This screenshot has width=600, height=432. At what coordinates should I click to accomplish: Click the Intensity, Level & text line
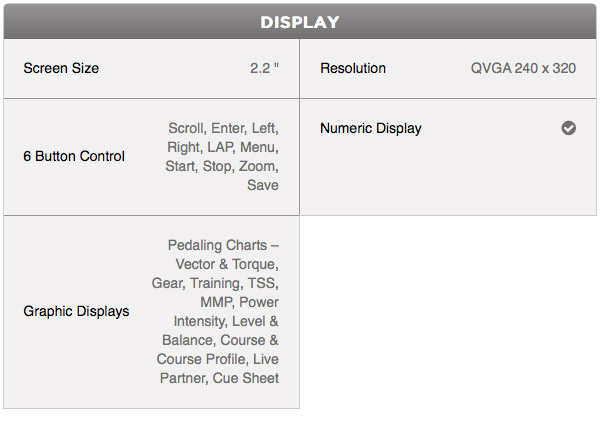click(x=226, y=321)
